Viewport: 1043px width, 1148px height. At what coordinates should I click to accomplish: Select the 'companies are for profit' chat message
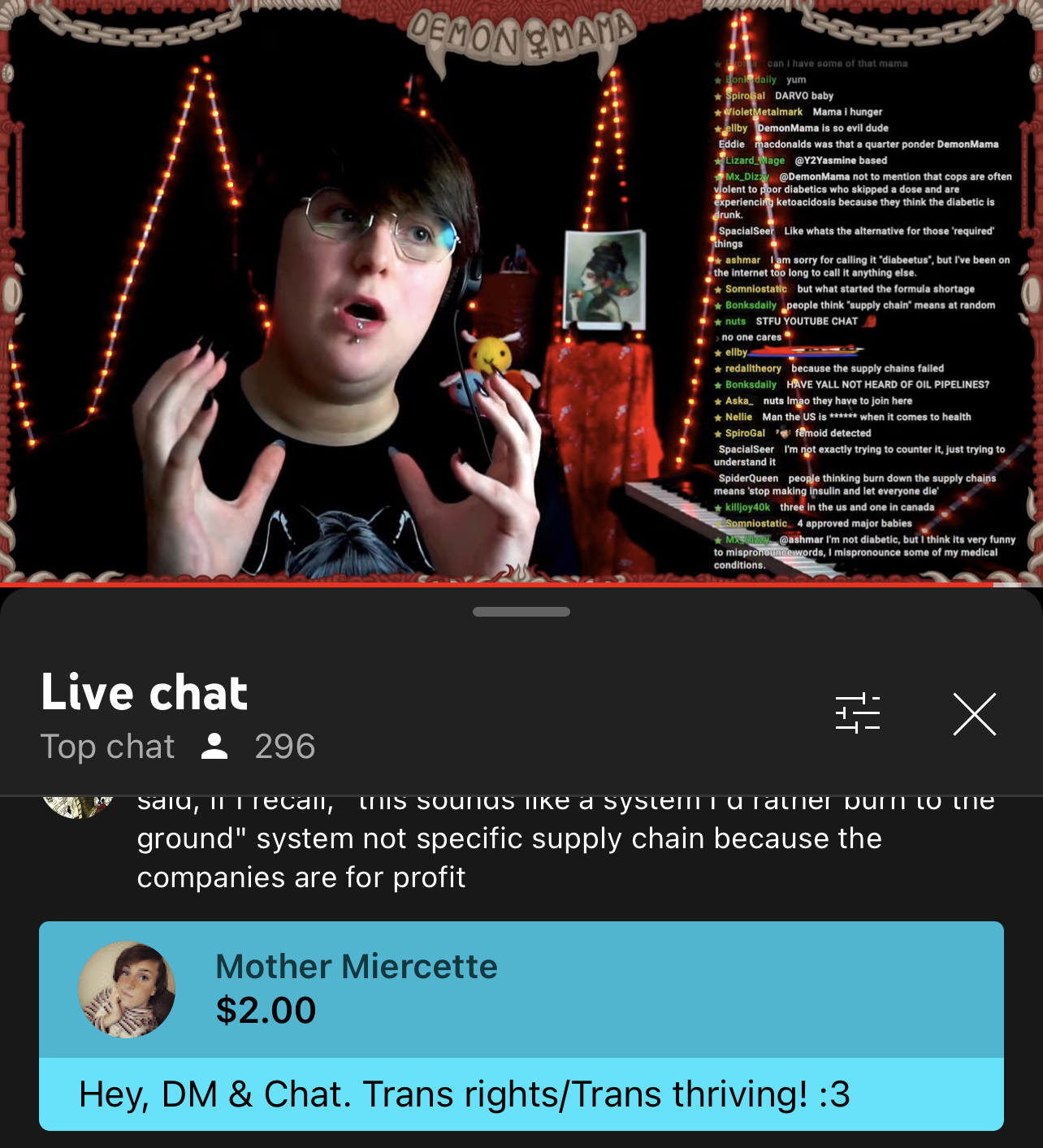pos(301,877)
